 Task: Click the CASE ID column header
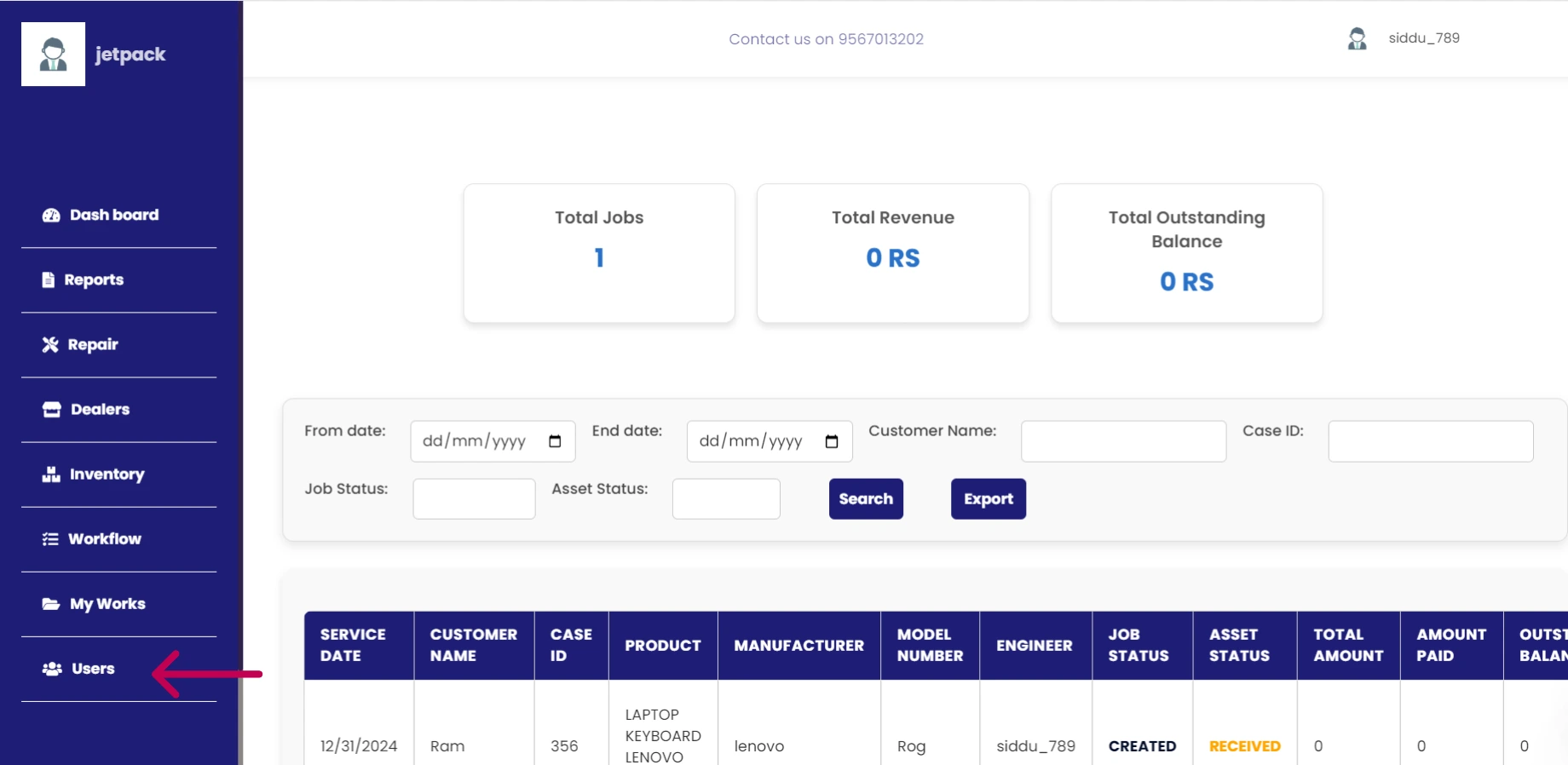pyautogui.click(x=571, y=646)
